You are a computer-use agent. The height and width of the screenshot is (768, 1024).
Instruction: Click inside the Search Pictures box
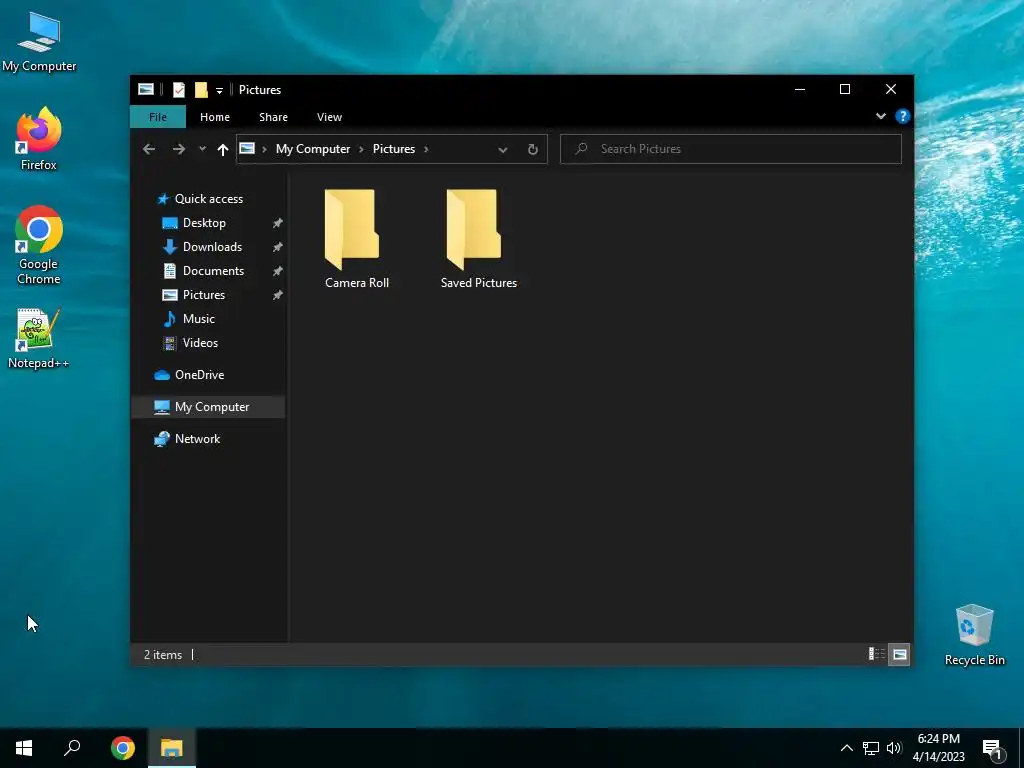coord(731,149)
